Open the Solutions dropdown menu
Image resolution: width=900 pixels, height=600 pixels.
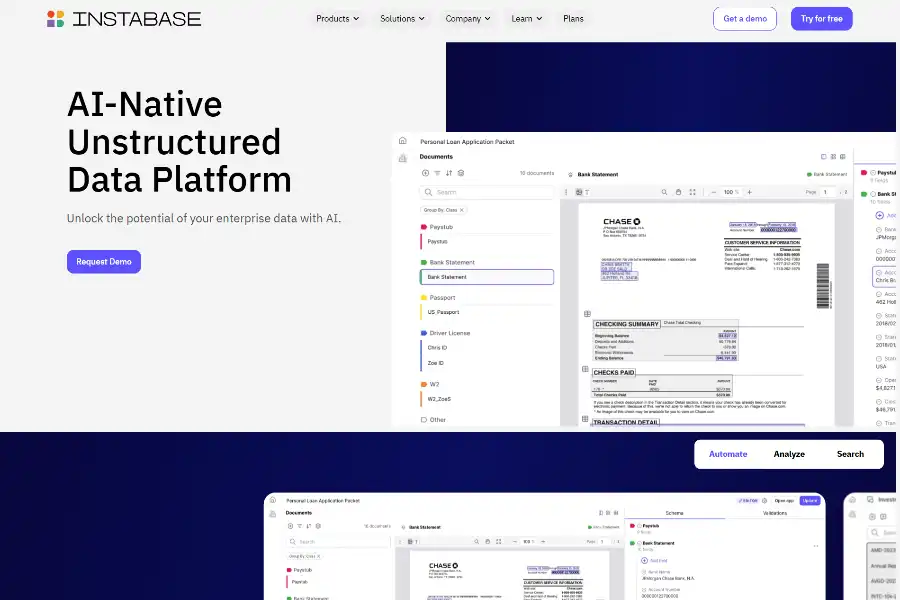point(402,18)
